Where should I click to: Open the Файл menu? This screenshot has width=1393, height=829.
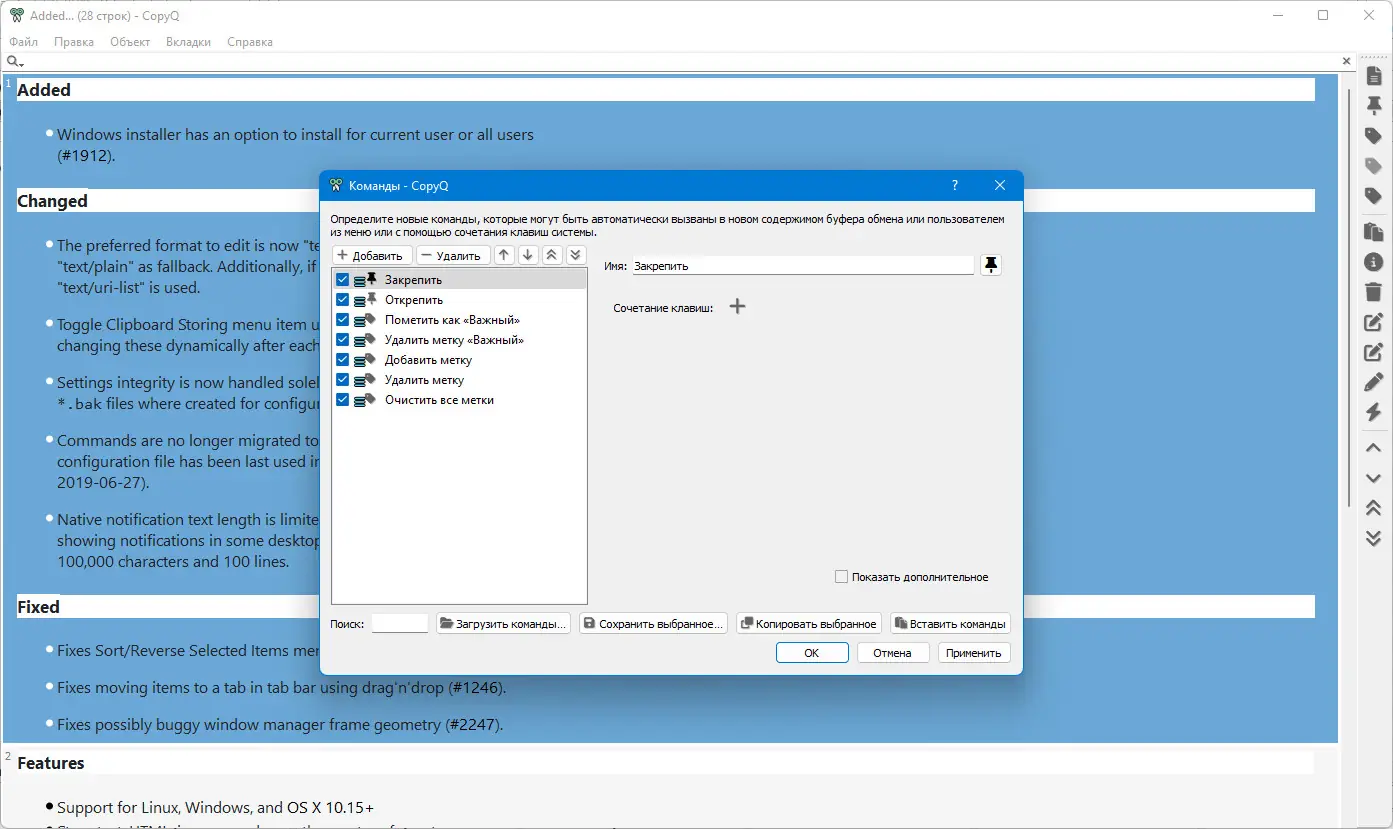[24, 42]
